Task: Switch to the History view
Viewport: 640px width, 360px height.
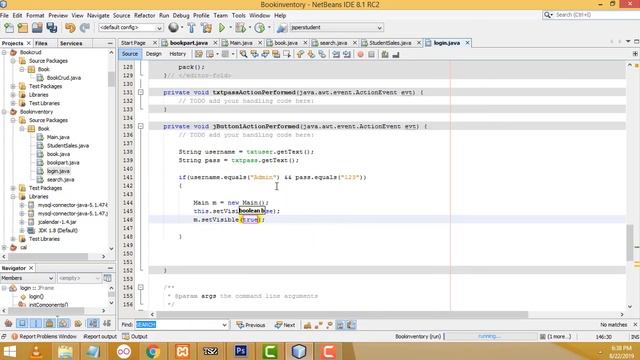Action: pos(178,54)
